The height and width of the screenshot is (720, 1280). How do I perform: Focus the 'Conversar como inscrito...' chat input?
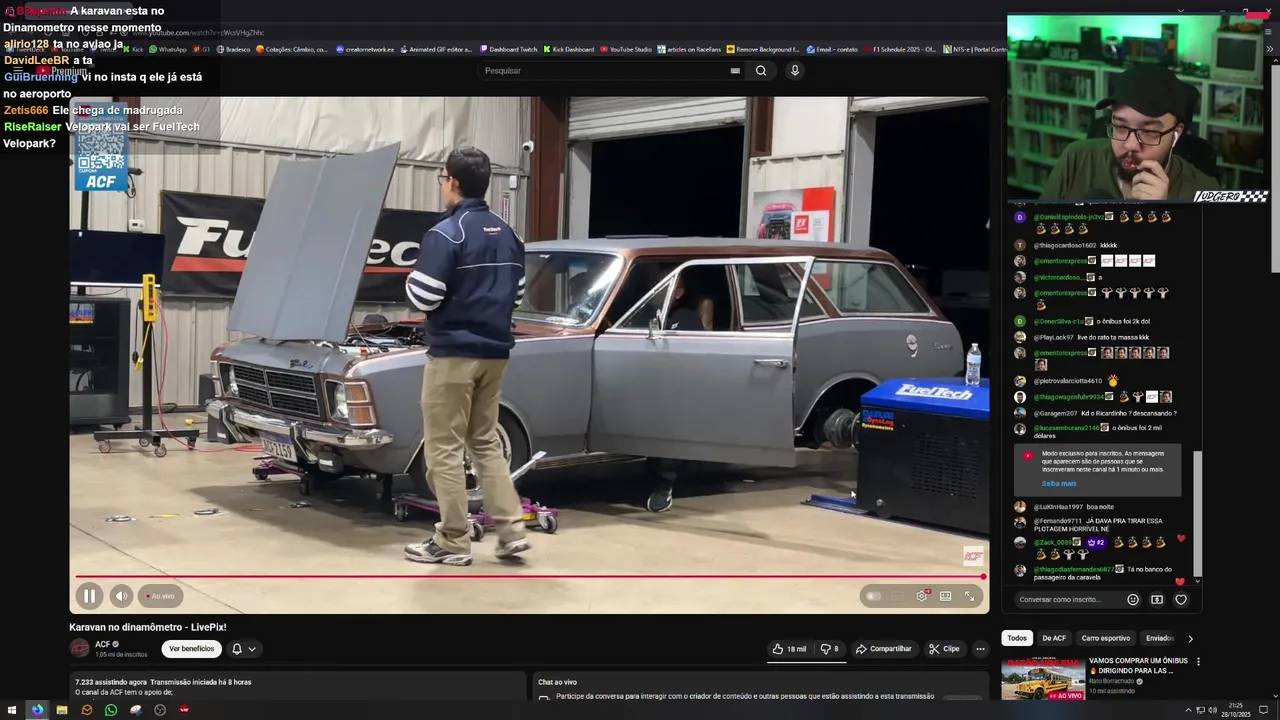pyautogui.click(x=1068, y=600)
